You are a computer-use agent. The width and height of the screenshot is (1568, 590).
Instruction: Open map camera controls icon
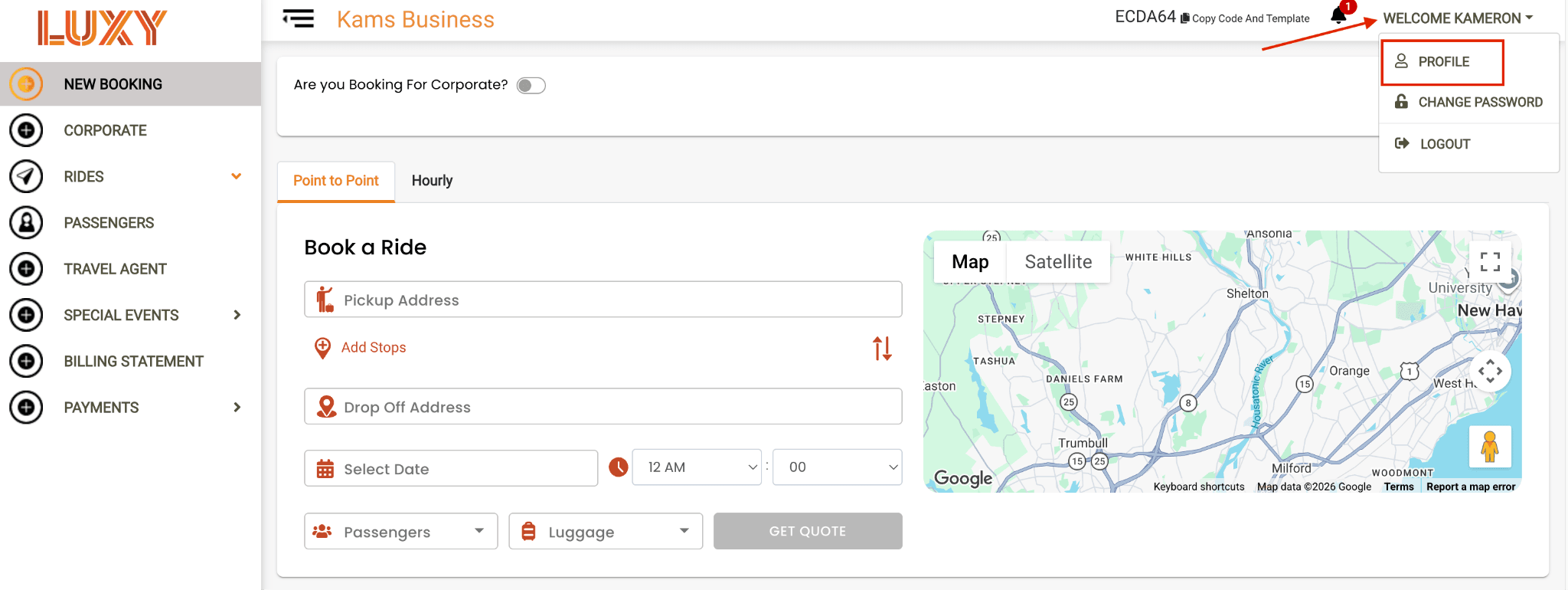(x=1490, y=372)
